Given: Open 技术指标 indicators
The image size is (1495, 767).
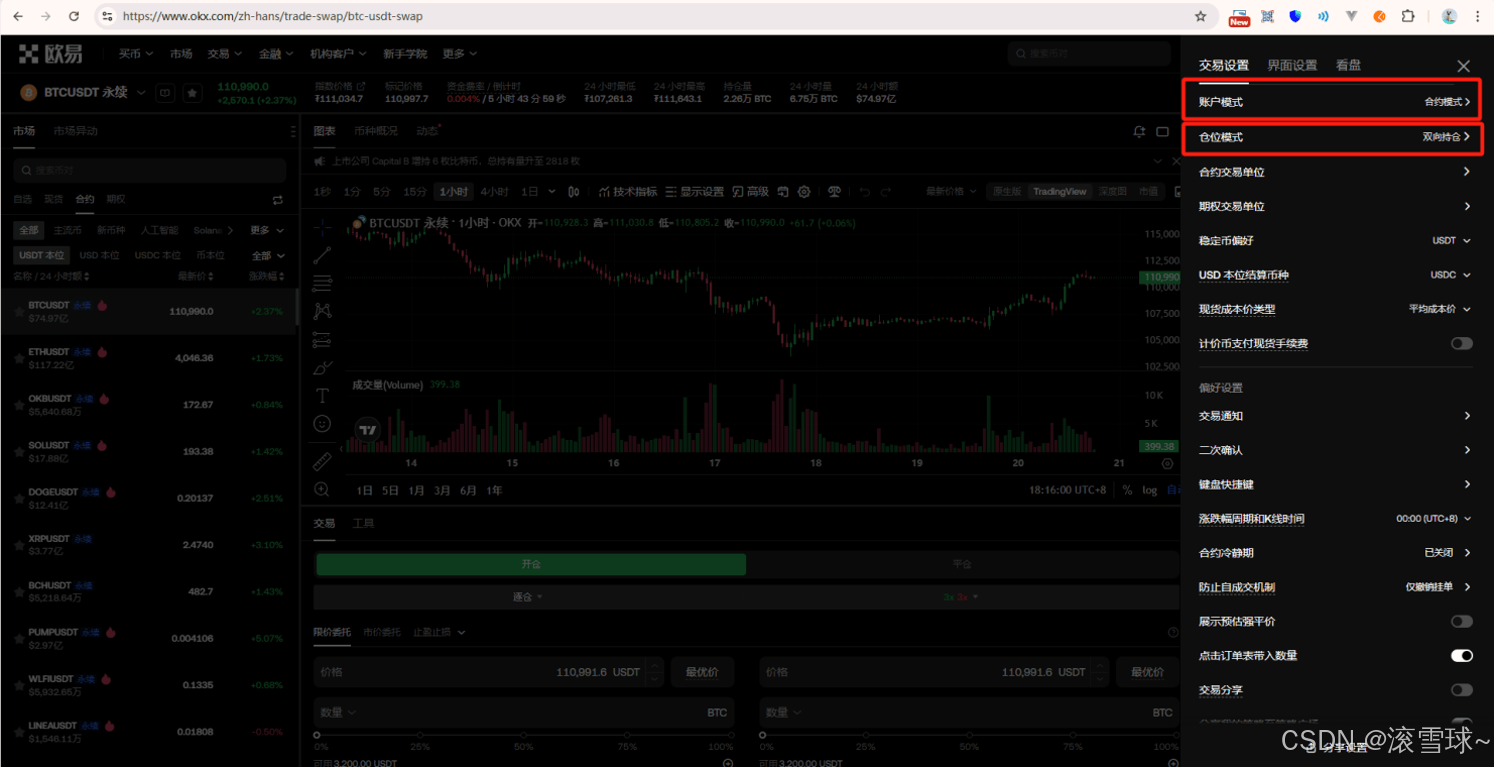Looking at the screenshot, I should (628, 192).
